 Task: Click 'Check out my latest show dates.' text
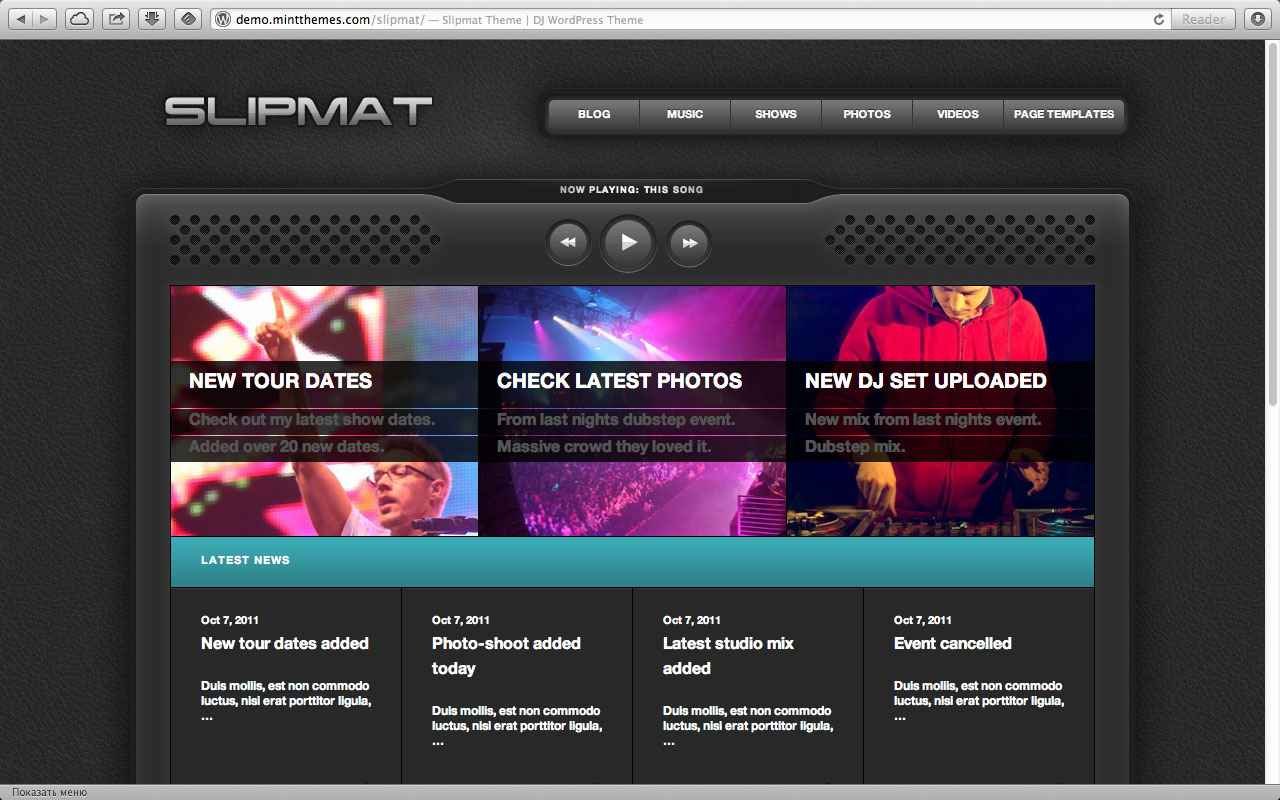pos(312,420)
